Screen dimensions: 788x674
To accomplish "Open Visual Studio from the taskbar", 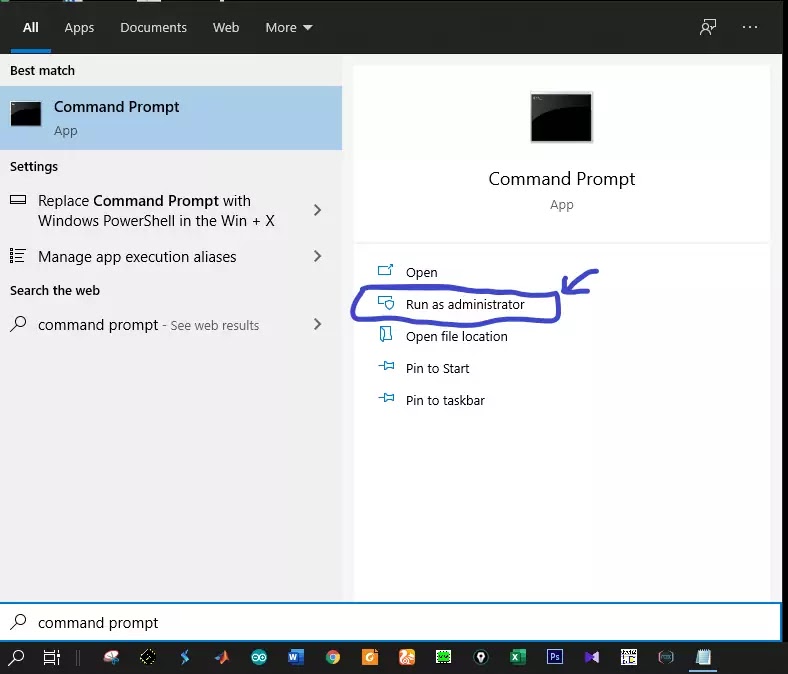I will (x=592, y=657).
